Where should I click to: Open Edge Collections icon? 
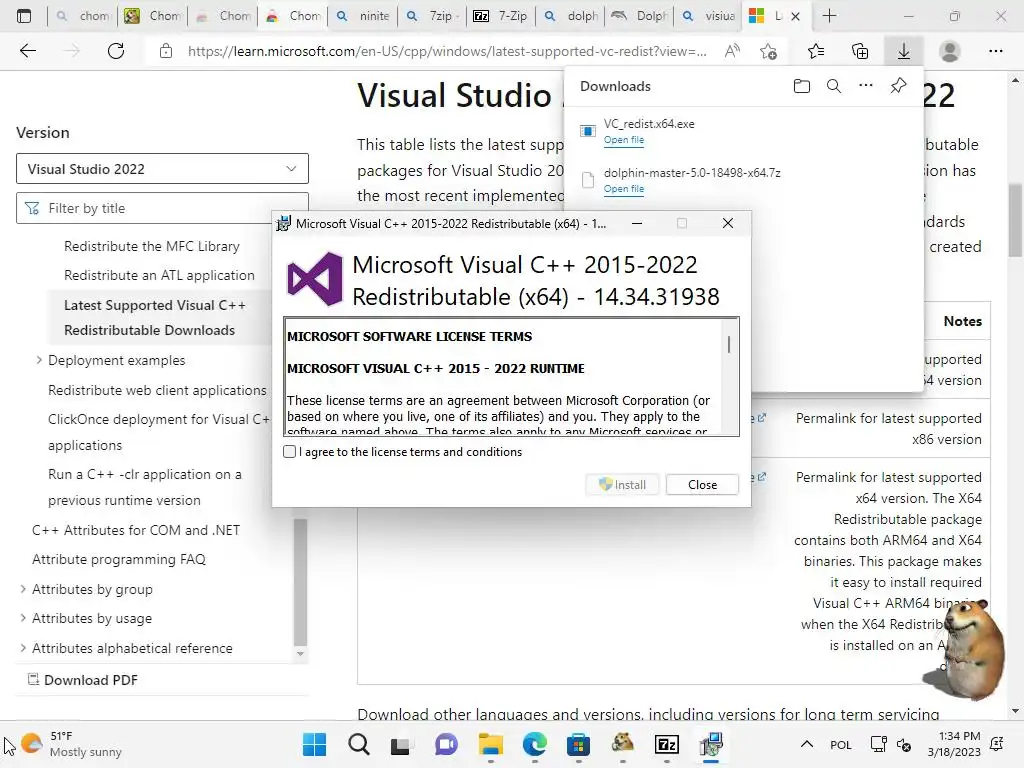pos(860,51)
